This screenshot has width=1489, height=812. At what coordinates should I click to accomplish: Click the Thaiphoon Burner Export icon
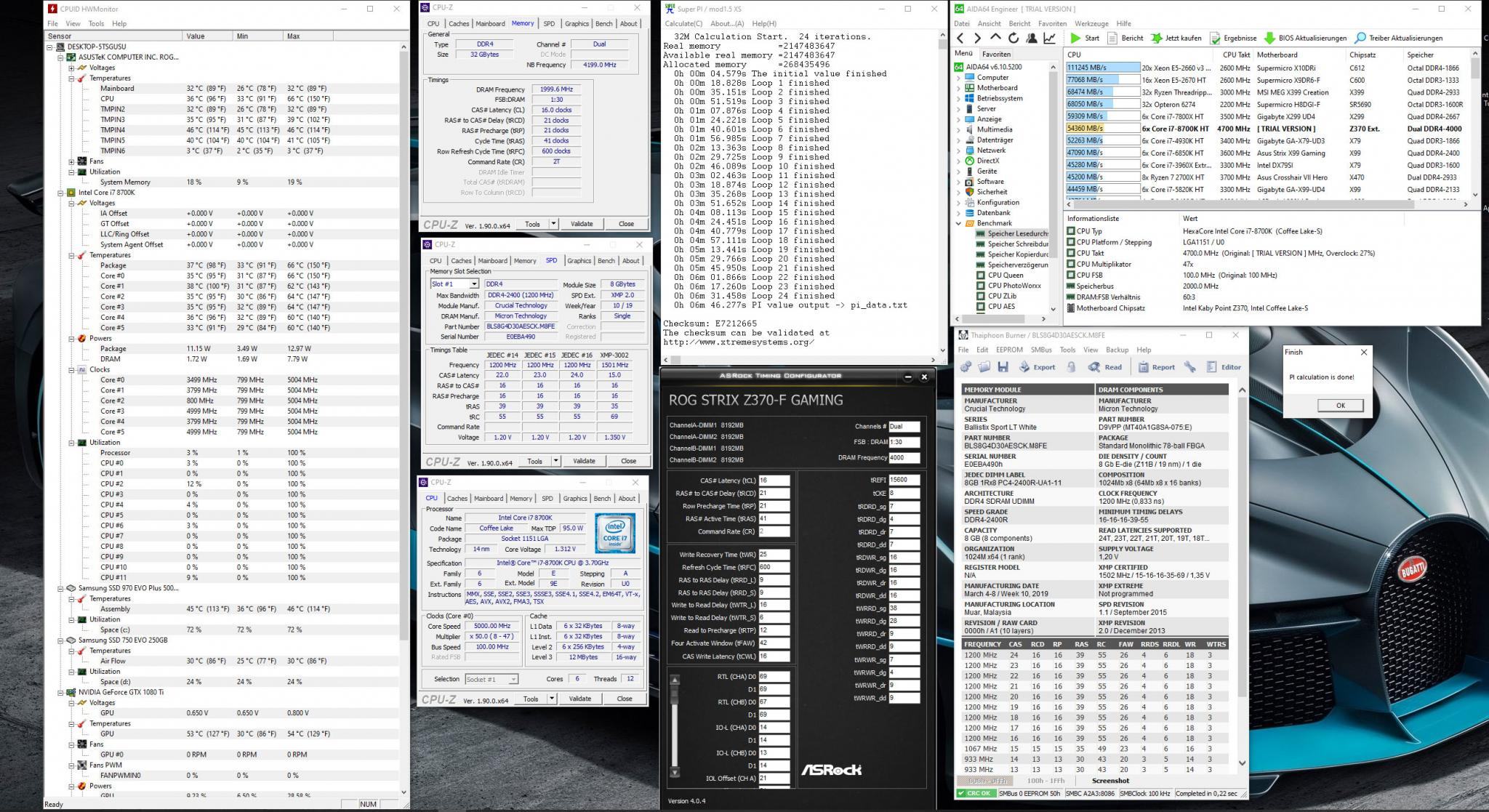1024,367
